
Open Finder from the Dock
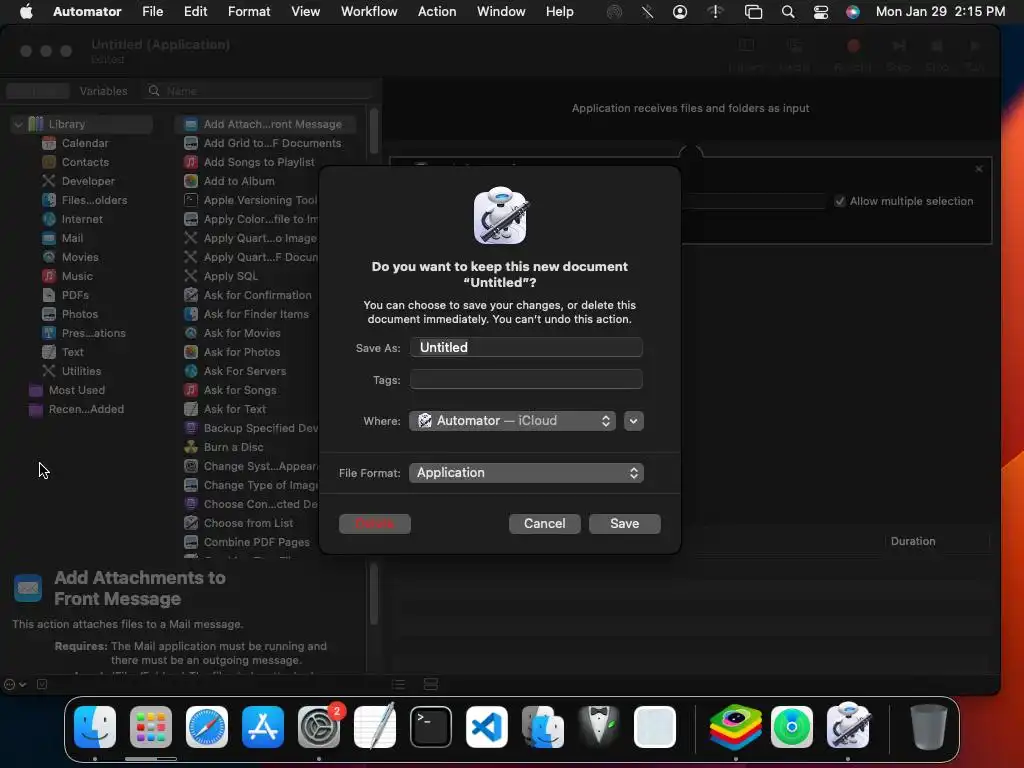point(95,727)
